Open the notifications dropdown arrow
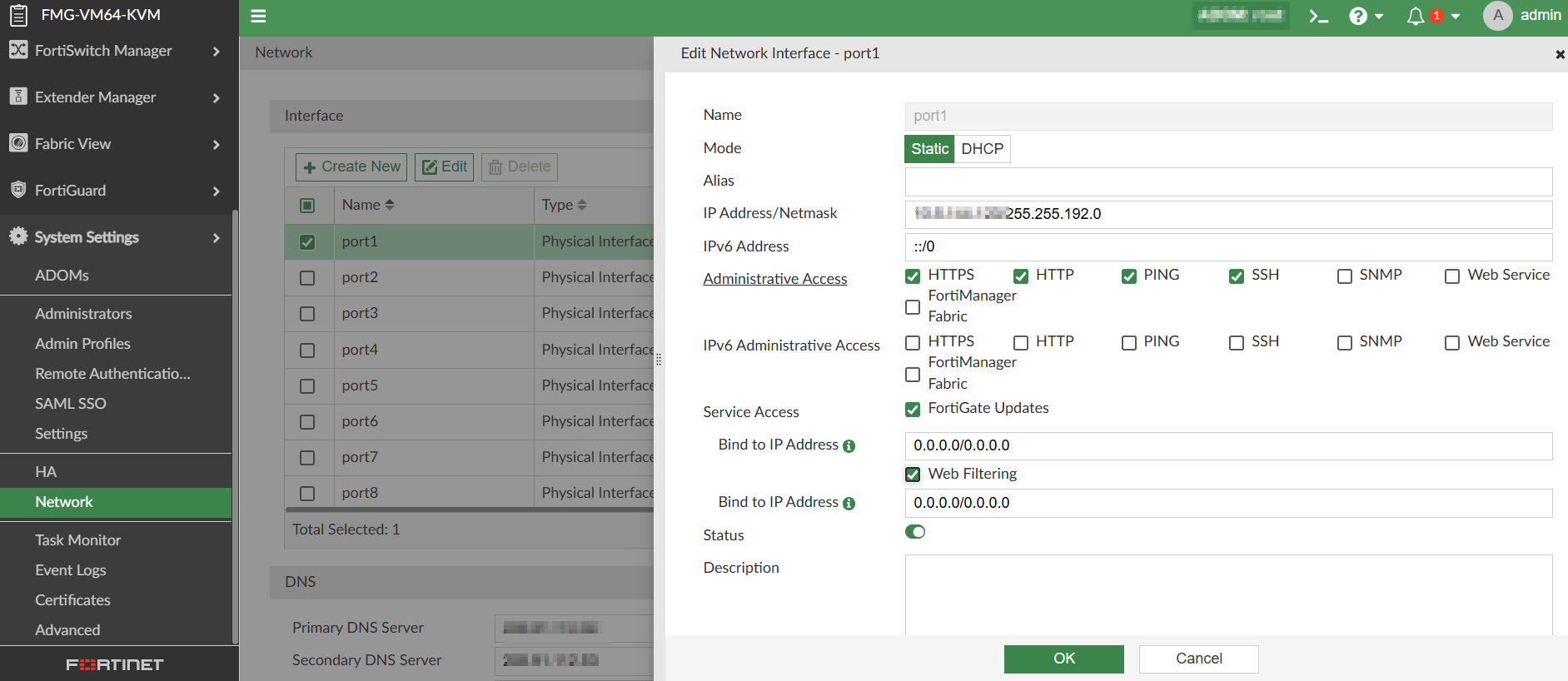Image resolution: width=1568 pixels, height=681 pixels. [x=1456, y=17]
